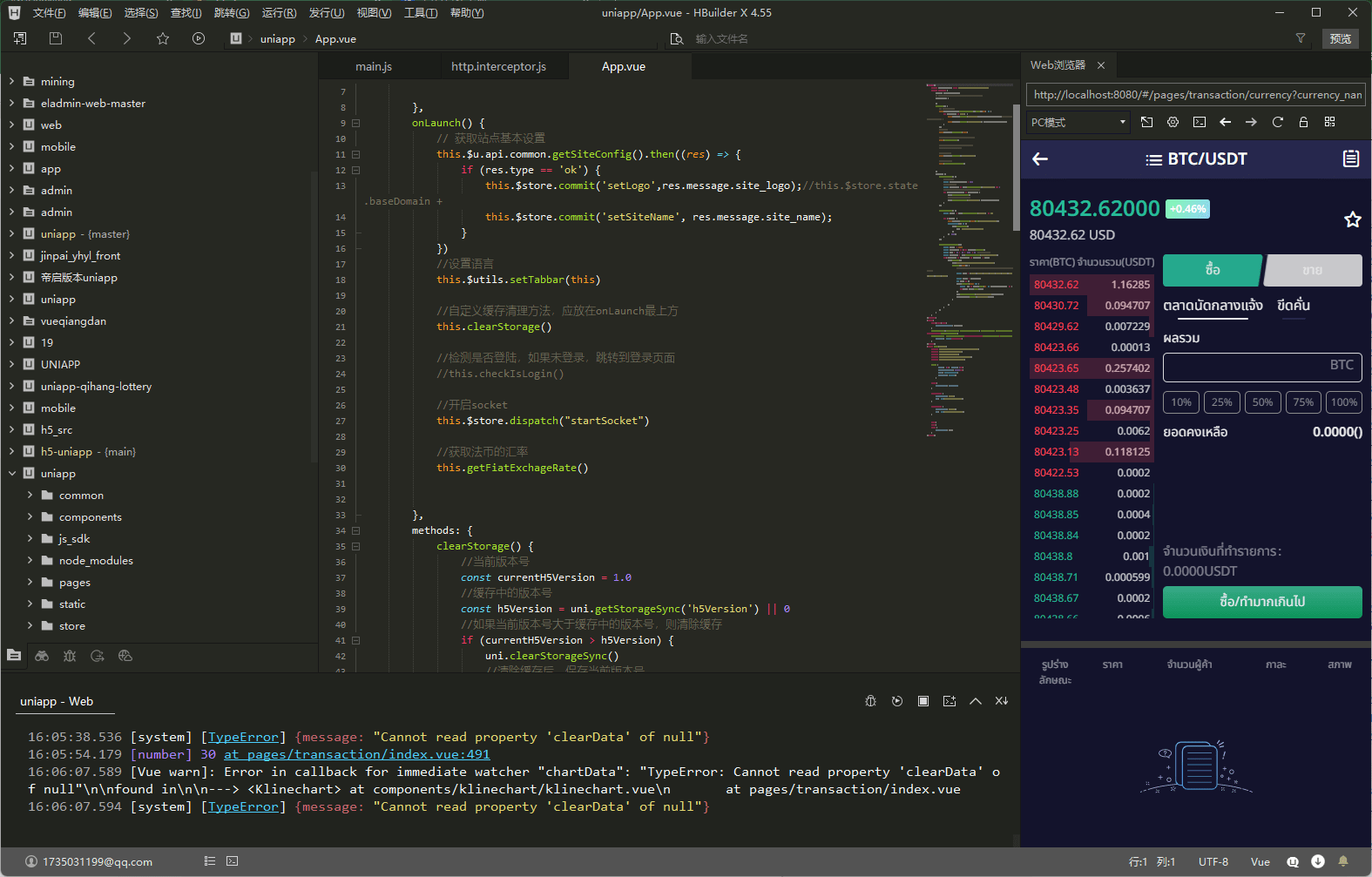Stop the running console with the square icon
The width and height of the screenshot is (1372, 877).
point(923,701)
